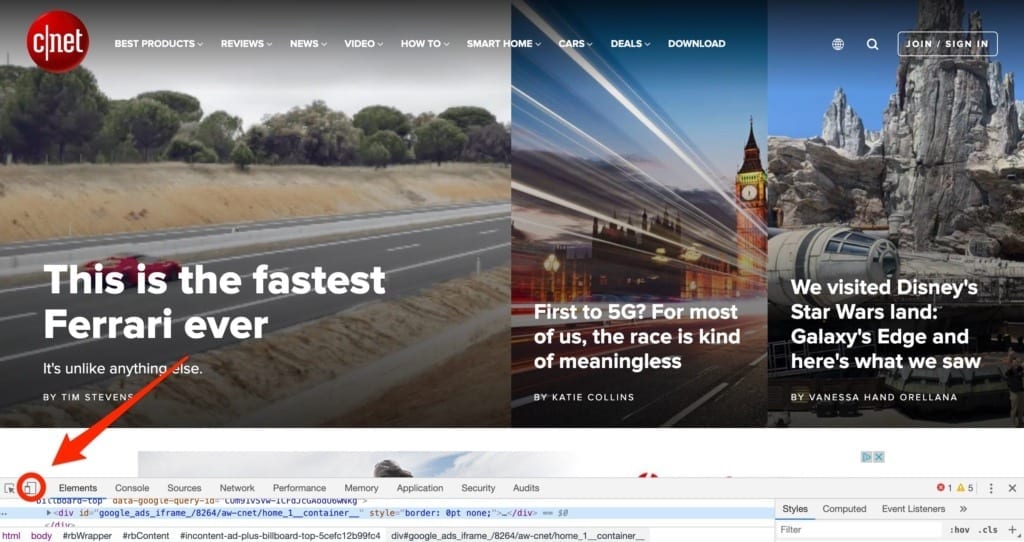Viewport: 1024px width, 542px height.
Task: Close the DevTools panel
Action: (1012, 488)
